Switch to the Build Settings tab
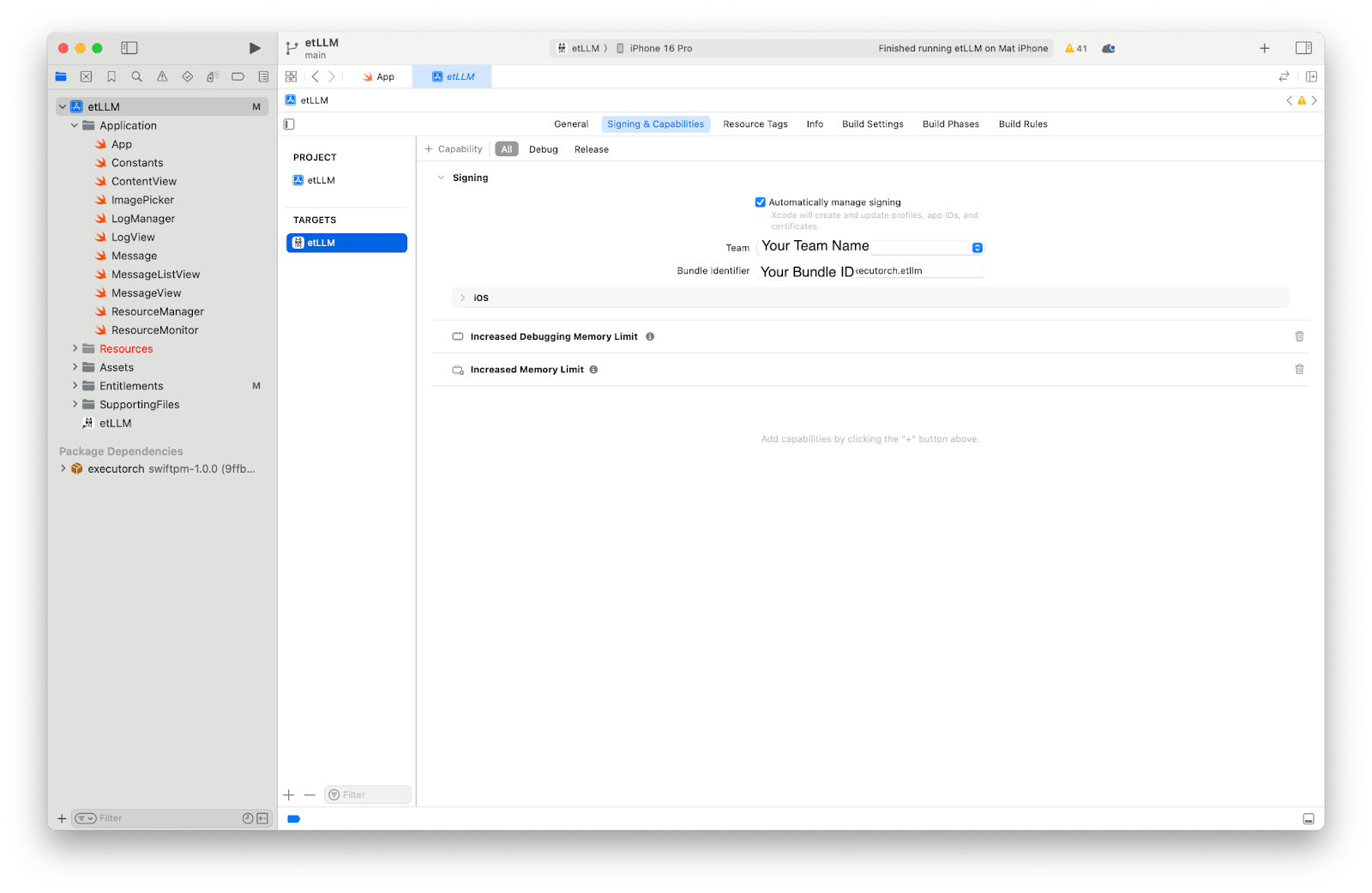1372x893 pixels. pyautogui.click(x=872, y=124)
